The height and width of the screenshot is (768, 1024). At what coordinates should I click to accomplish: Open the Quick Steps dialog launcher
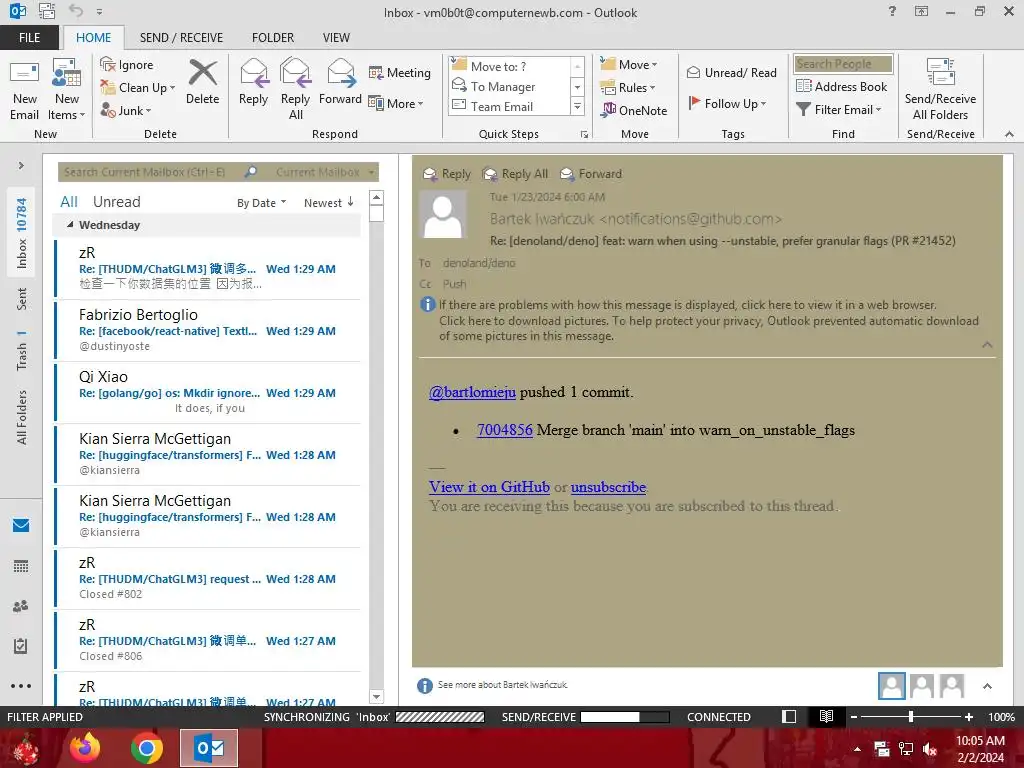(584, 135)
